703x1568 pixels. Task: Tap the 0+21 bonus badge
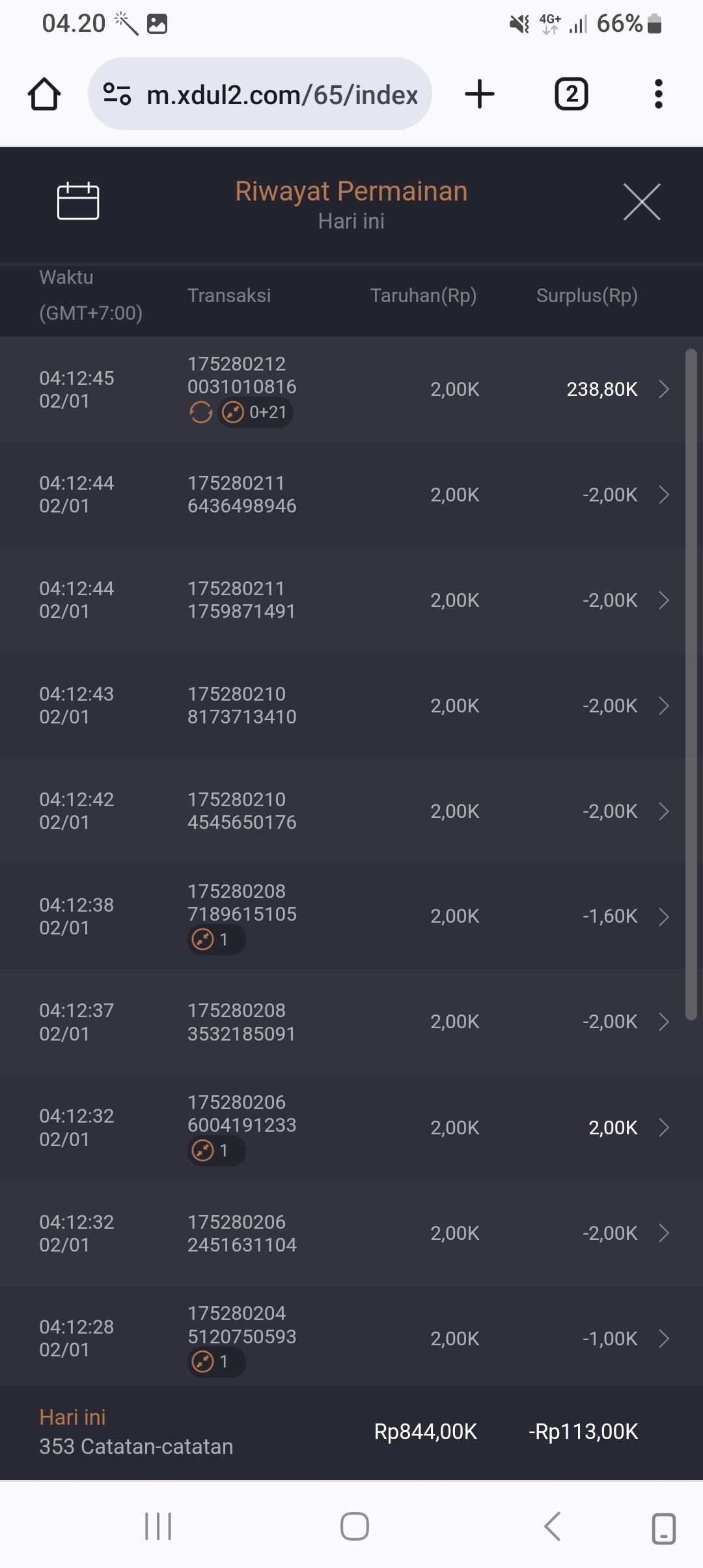pyautogui.click(x=255, y=412)
